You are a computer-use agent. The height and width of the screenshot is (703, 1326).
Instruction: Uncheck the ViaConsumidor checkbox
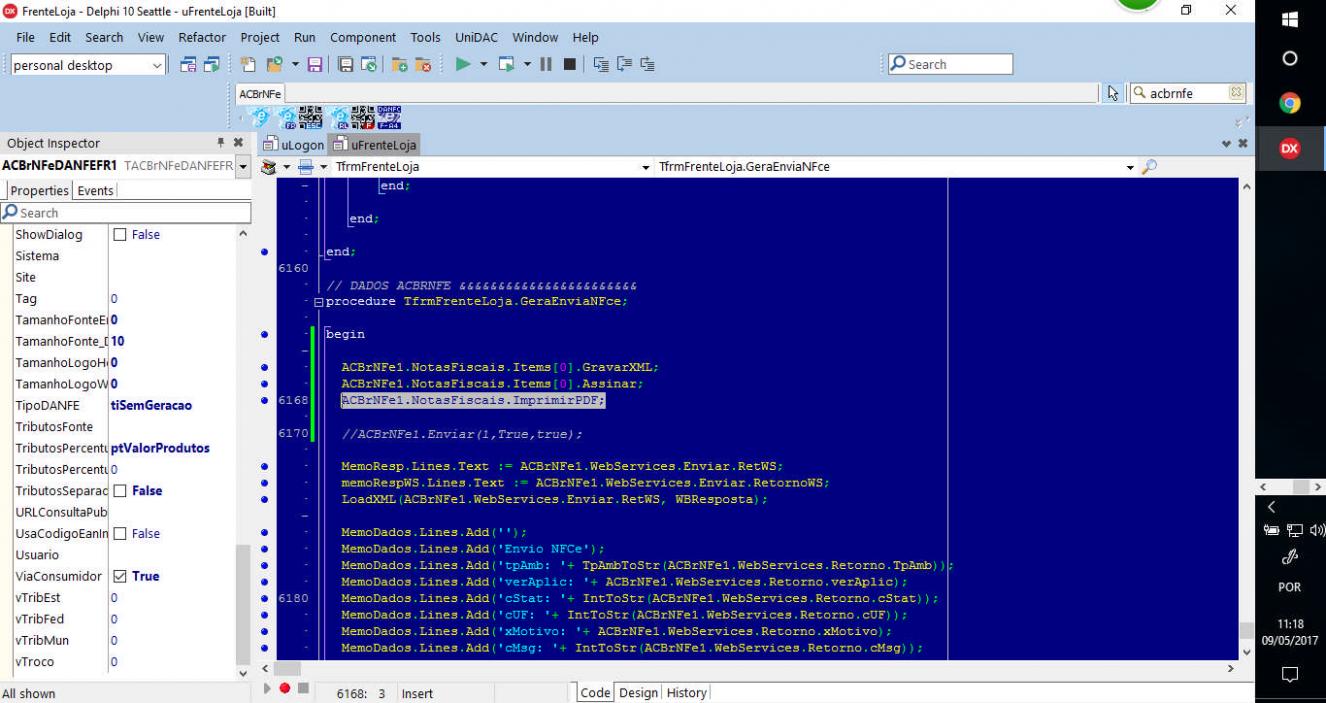[120, 576]
